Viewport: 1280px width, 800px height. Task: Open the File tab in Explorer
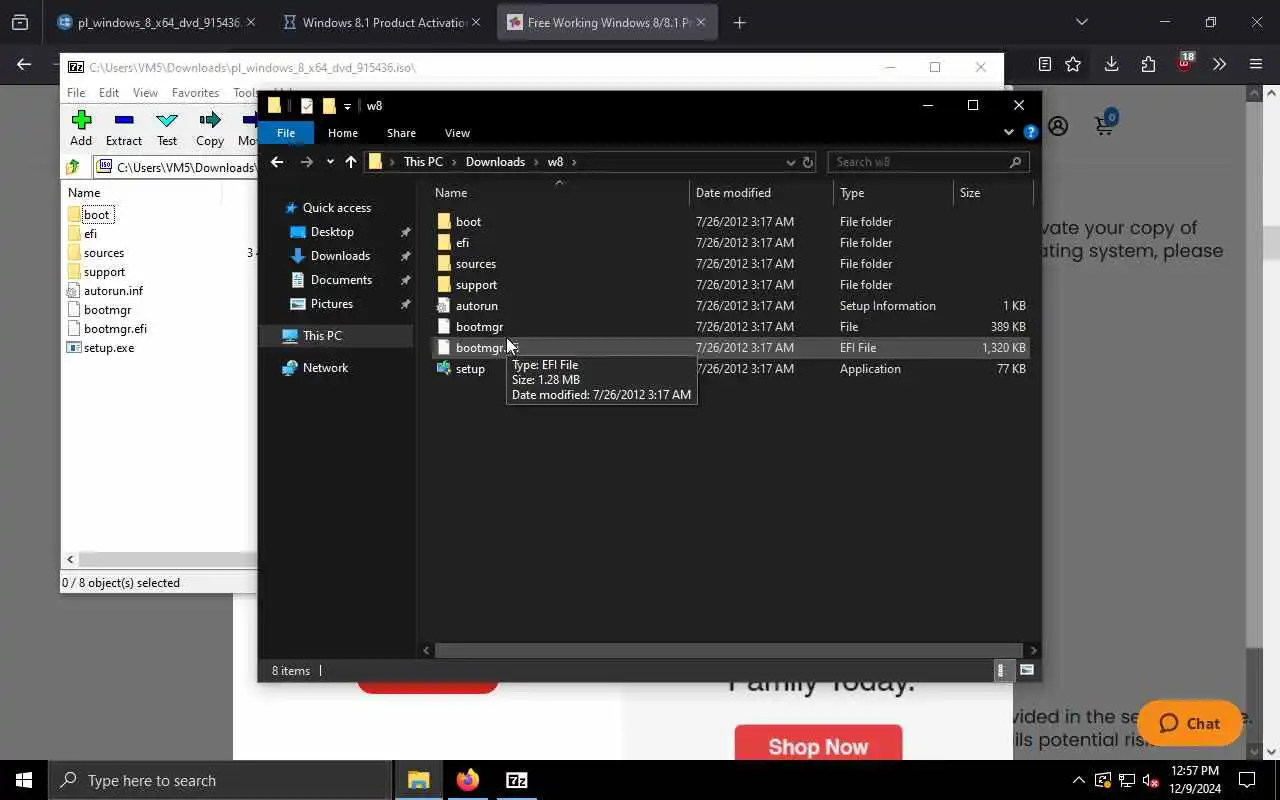point(286,133)
